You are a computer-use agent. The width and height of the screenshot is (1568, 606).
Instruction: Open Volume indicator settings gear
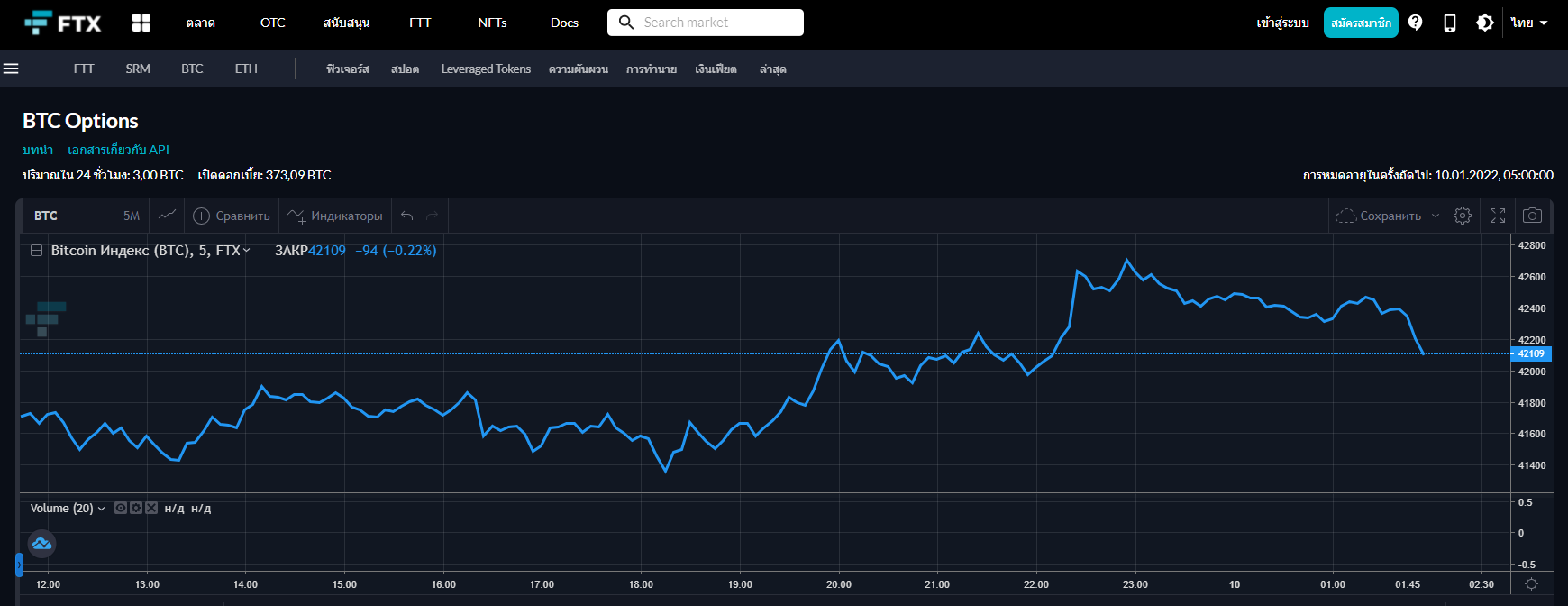136,508
